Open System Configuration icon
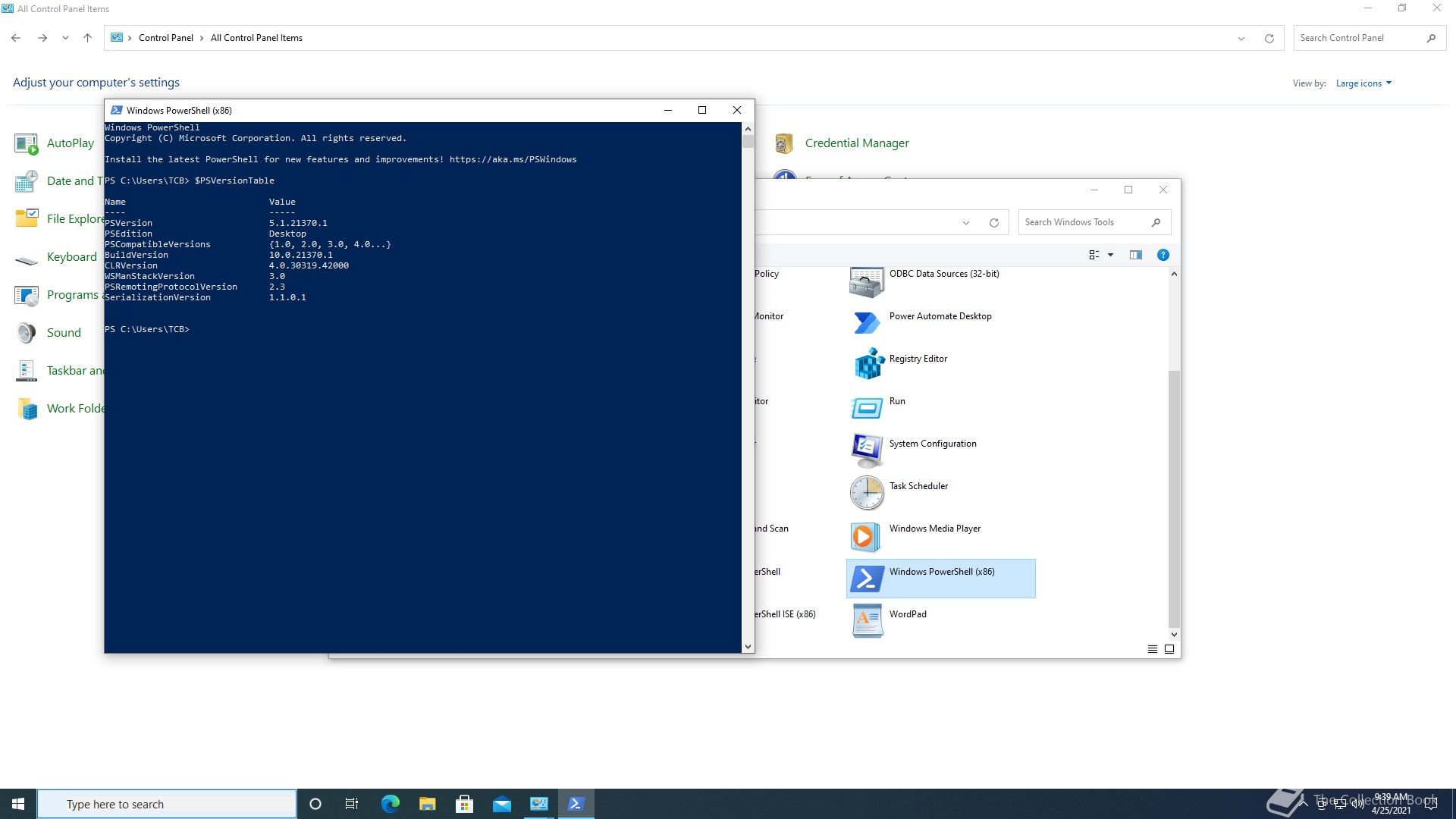Image resolution: width=1456 pixels, height=819 pixels. 867,451
